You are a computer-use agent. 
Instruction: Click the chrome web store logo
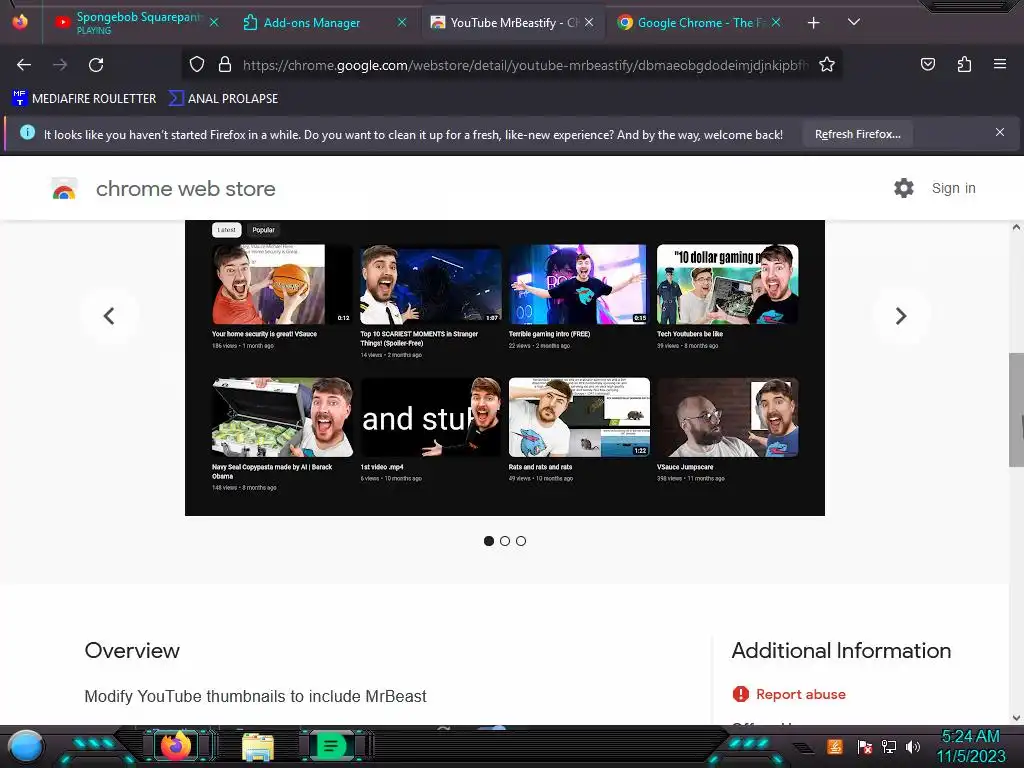pos(64,189)
